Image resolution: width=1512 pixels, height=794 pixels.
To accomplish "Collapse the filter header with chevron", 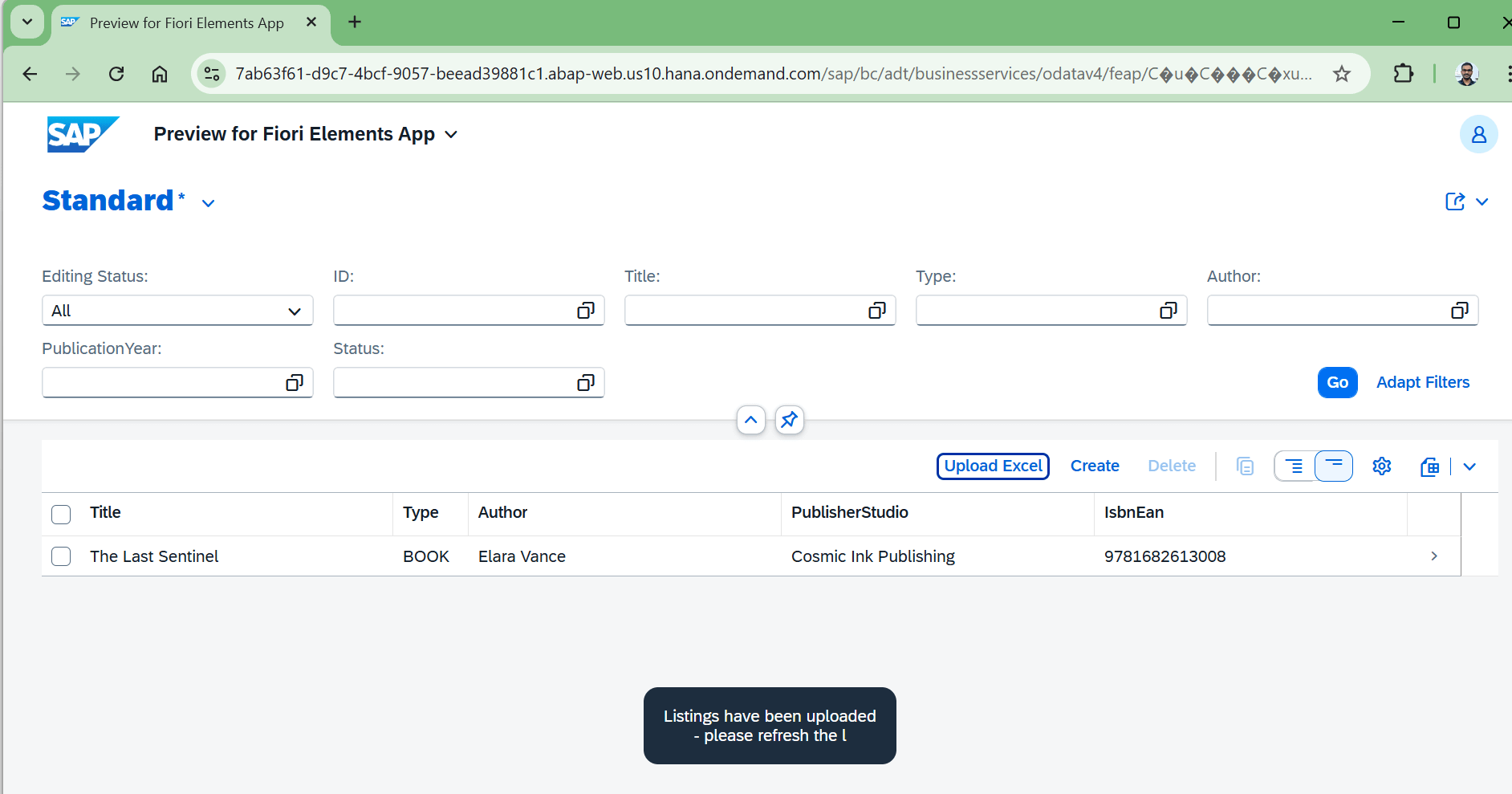I will click(x=751, y=420).
